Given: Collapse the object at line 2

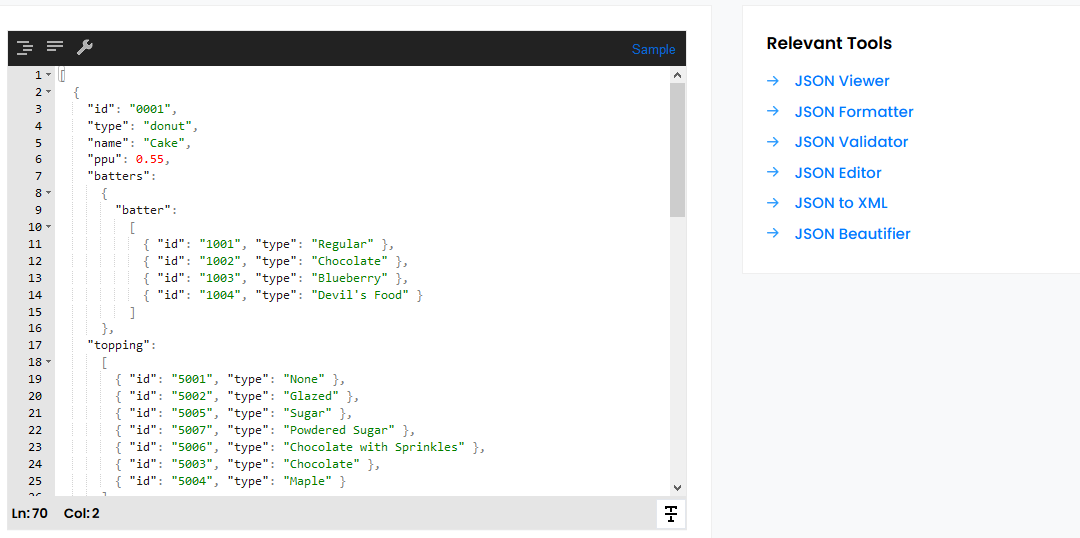Looking at the screenshot, I should tap(49, 92).
